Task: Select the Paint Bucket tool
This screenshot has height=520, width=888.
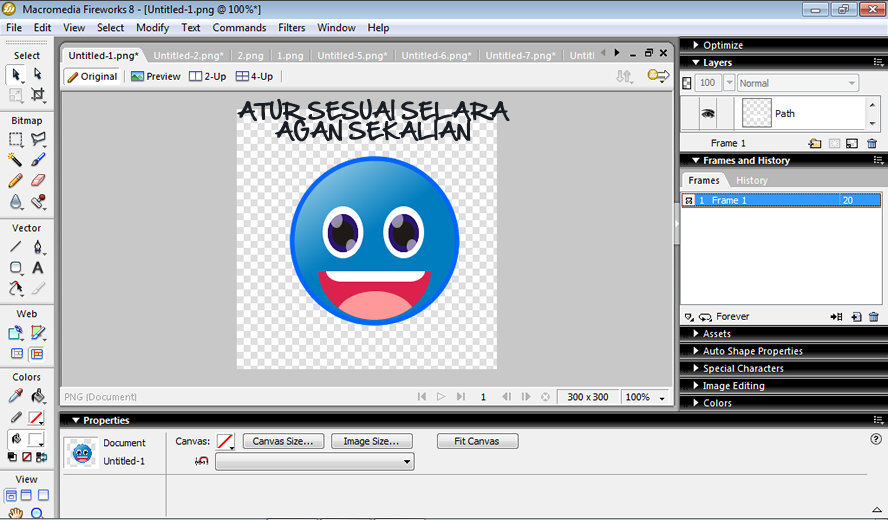Action: (37, 396)
